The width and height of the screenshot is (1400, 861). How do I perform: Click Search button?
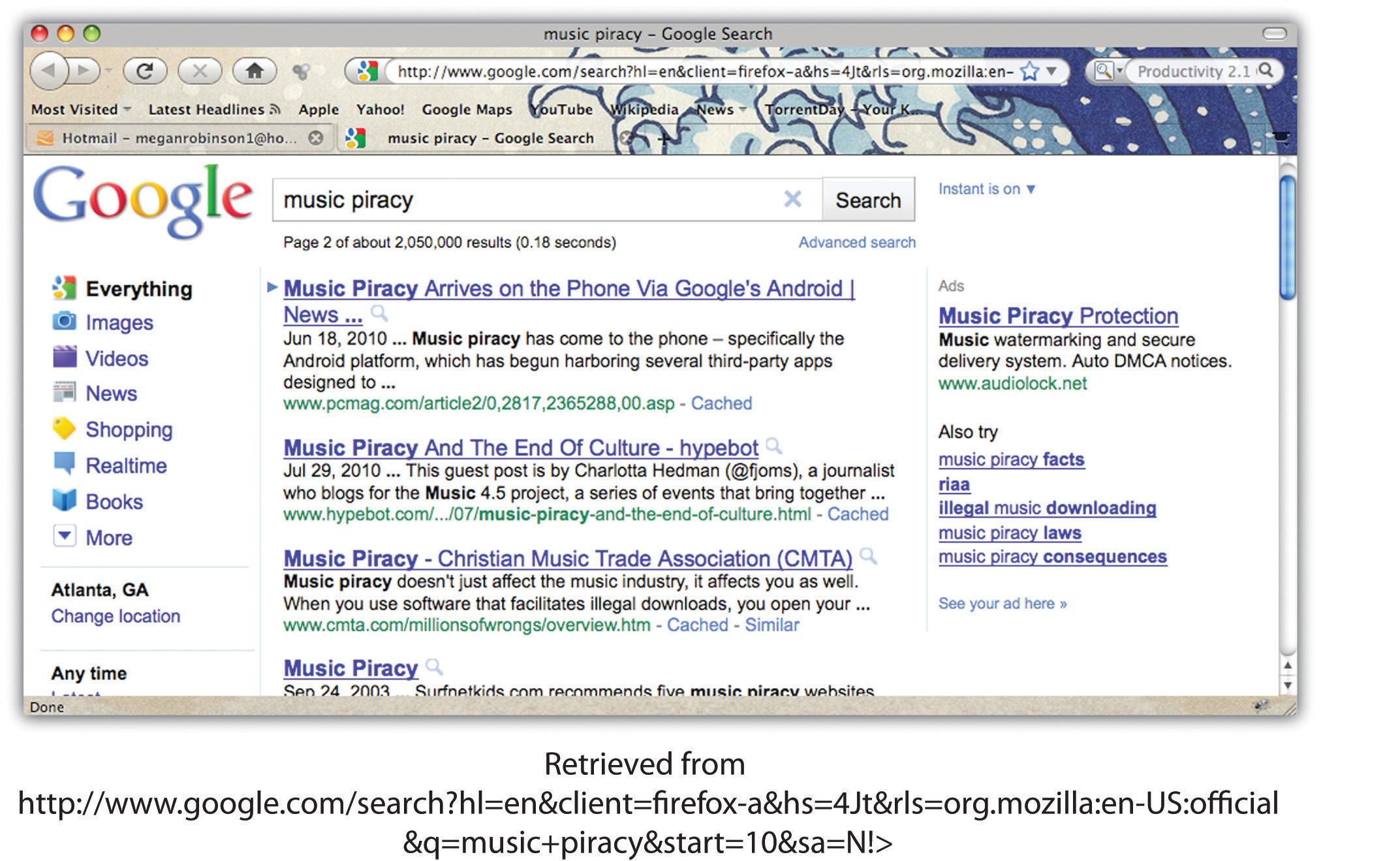866,198
